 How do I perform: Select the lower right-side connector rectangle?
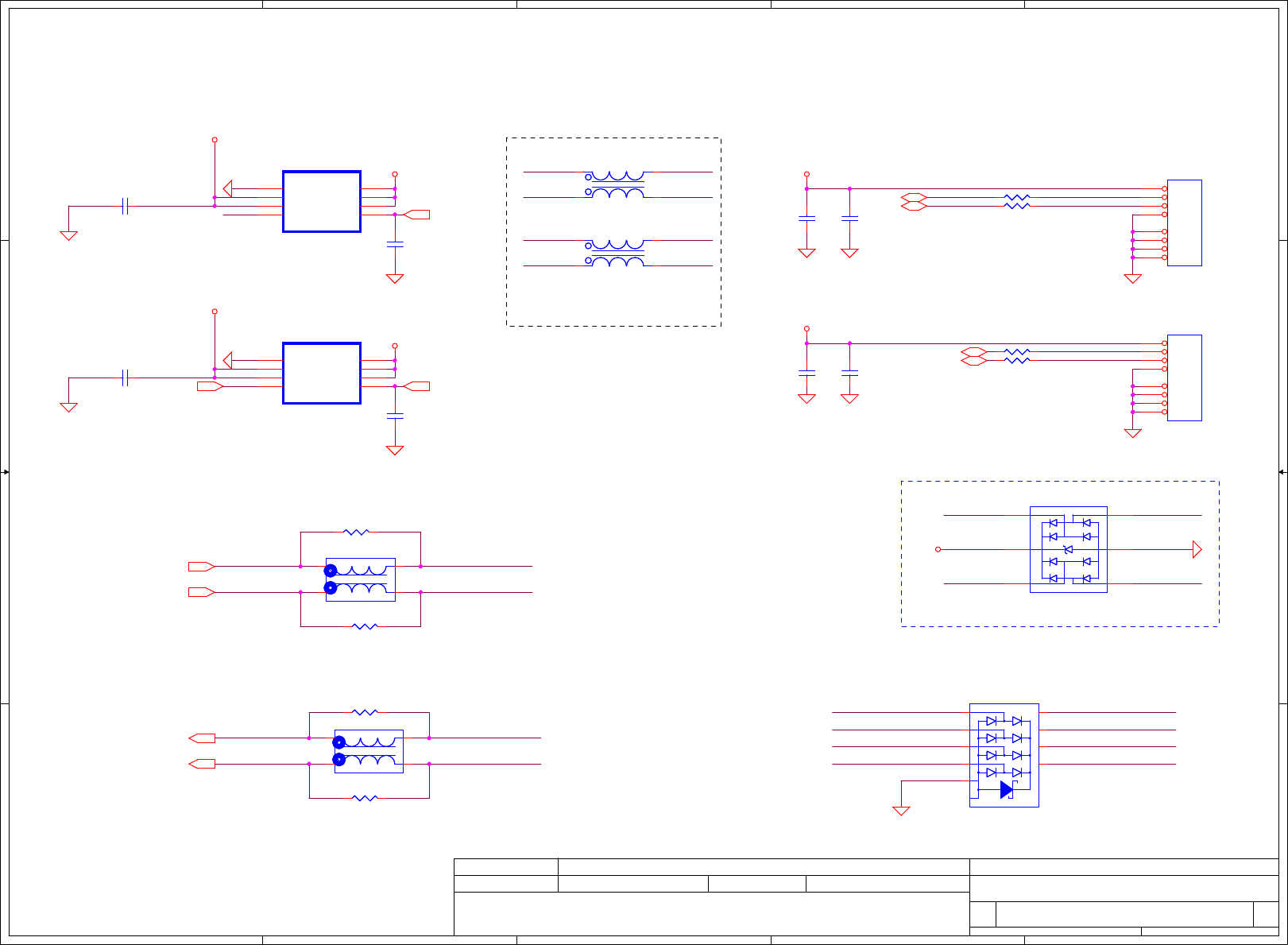[x=1184, y=378]
